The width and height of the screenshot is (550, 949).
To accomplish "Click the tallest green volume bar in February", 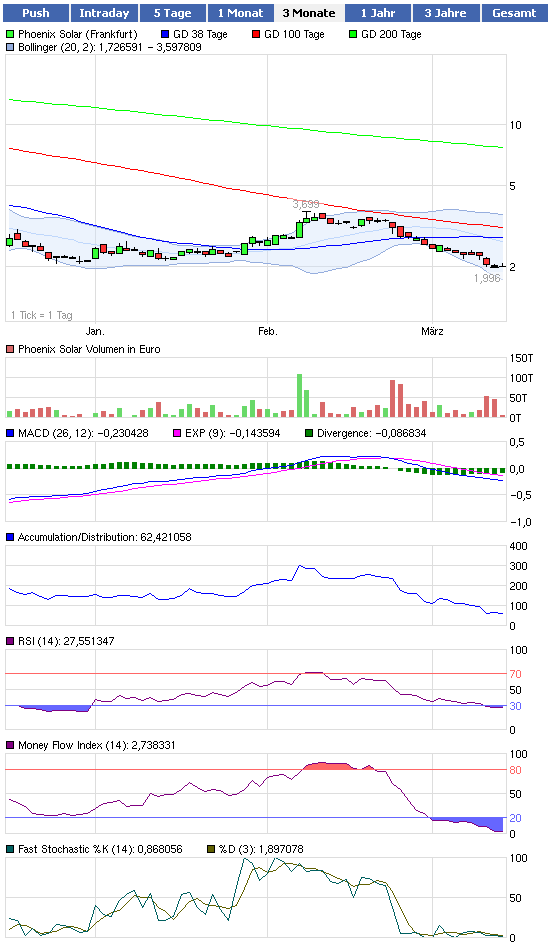I will click(299, 396).
